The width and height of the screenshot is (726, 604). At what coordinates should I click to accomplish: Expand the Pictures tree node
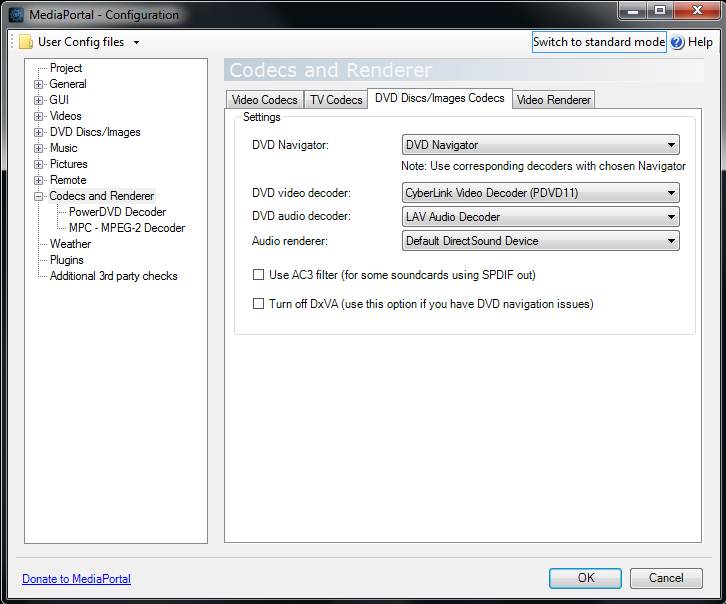39,164
